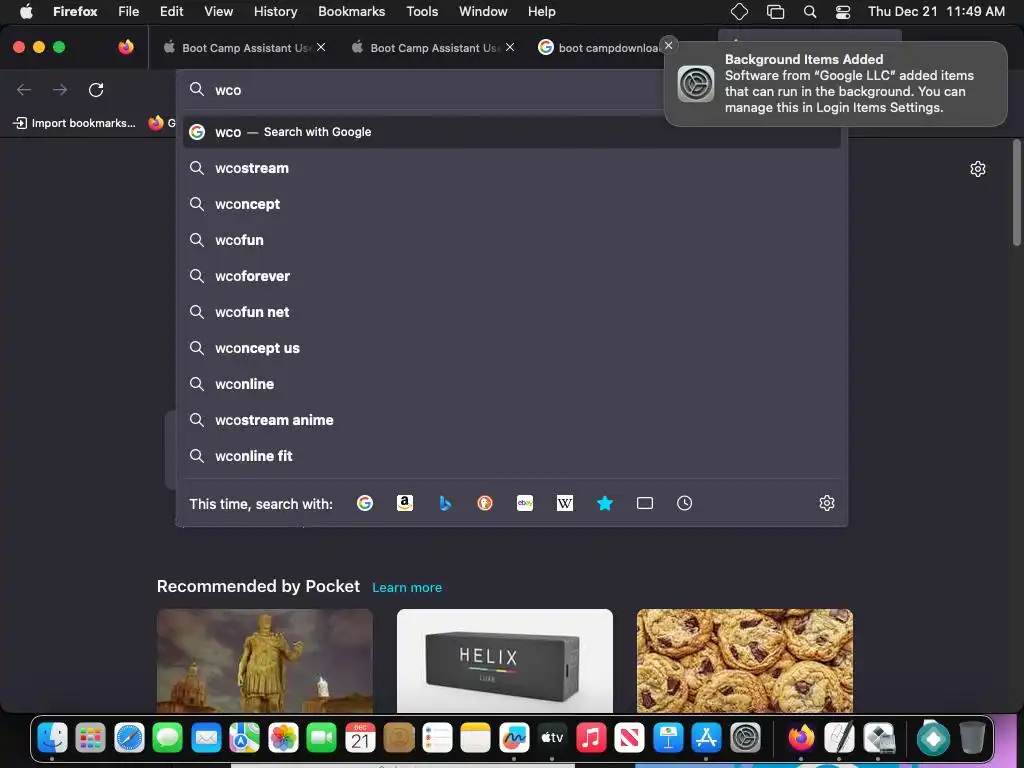
Task: Open Photos from the Dock
Action: click(283, 738)
